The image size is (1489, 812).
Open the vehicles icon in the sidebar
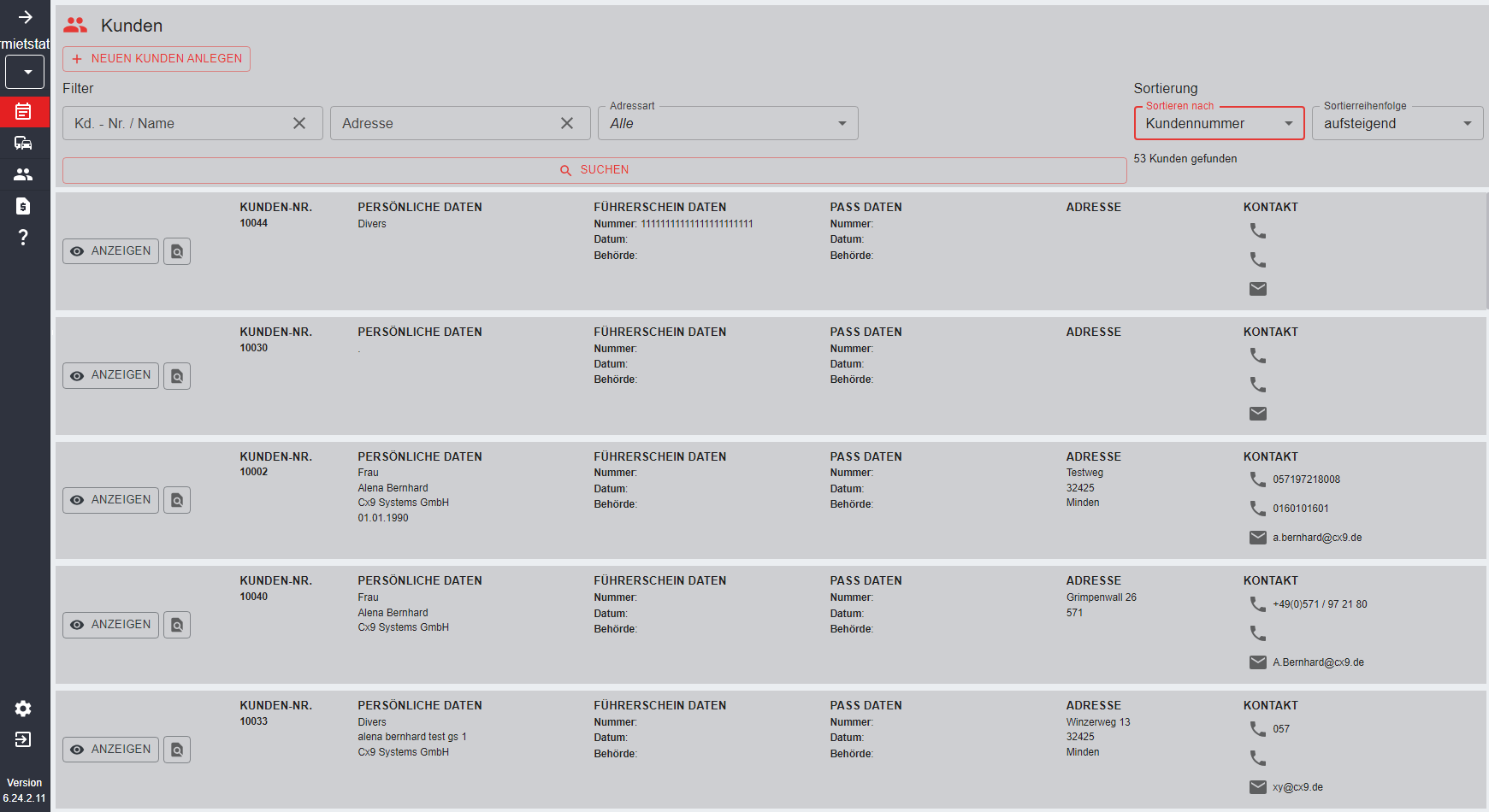pos(23,143)
